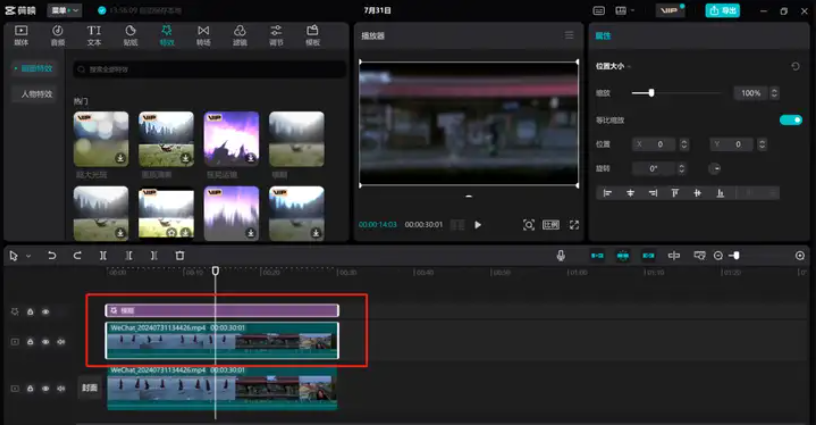Reset position and size properties
816x426 pixels.
click(795, 66)
